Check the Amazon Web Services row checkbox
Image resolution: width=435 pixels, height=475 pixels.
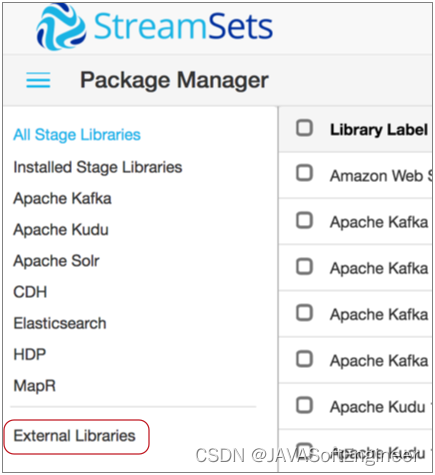point(304,173)
